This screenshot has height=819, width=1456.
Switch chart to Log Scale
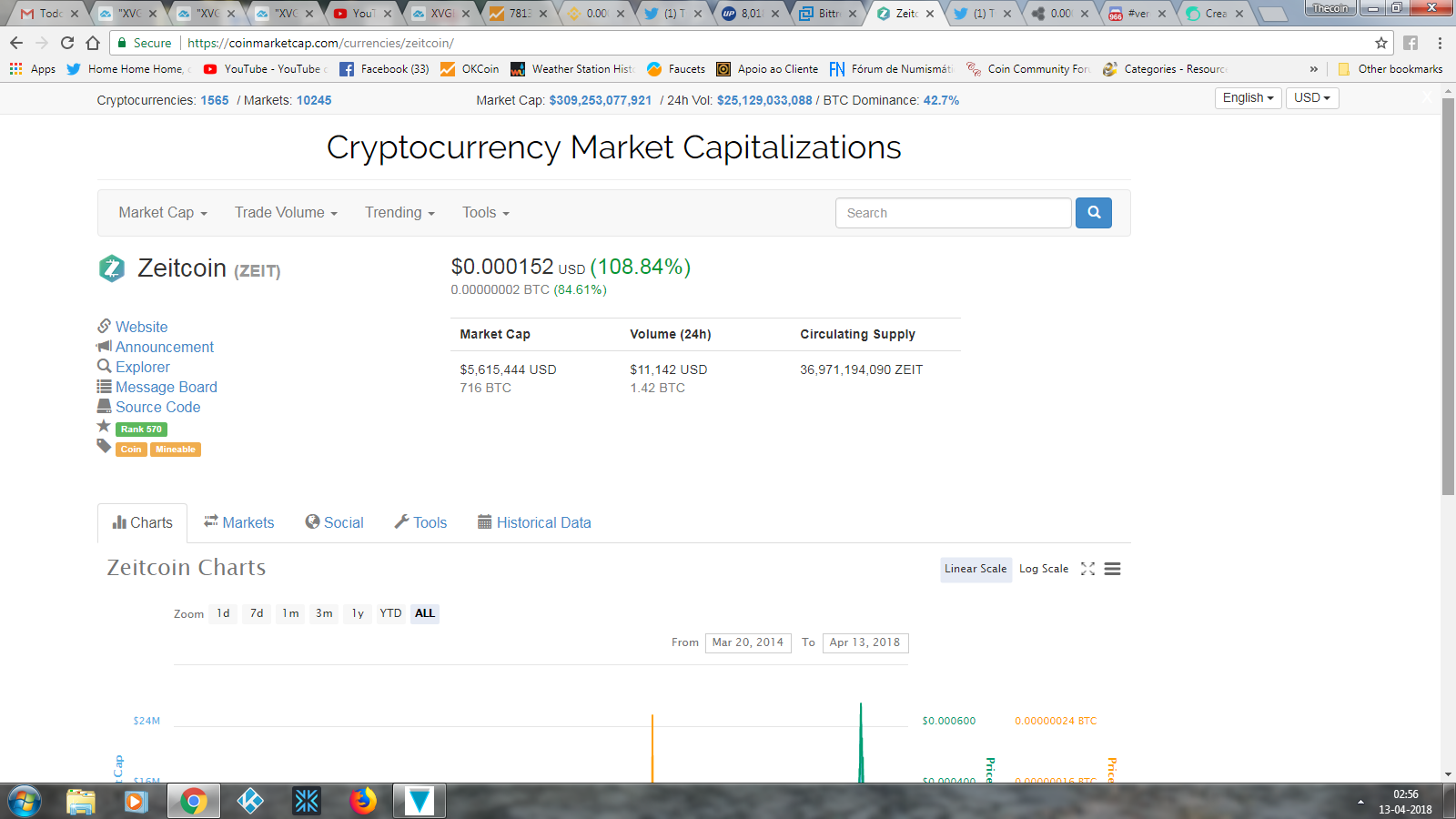pos(1044,569)
